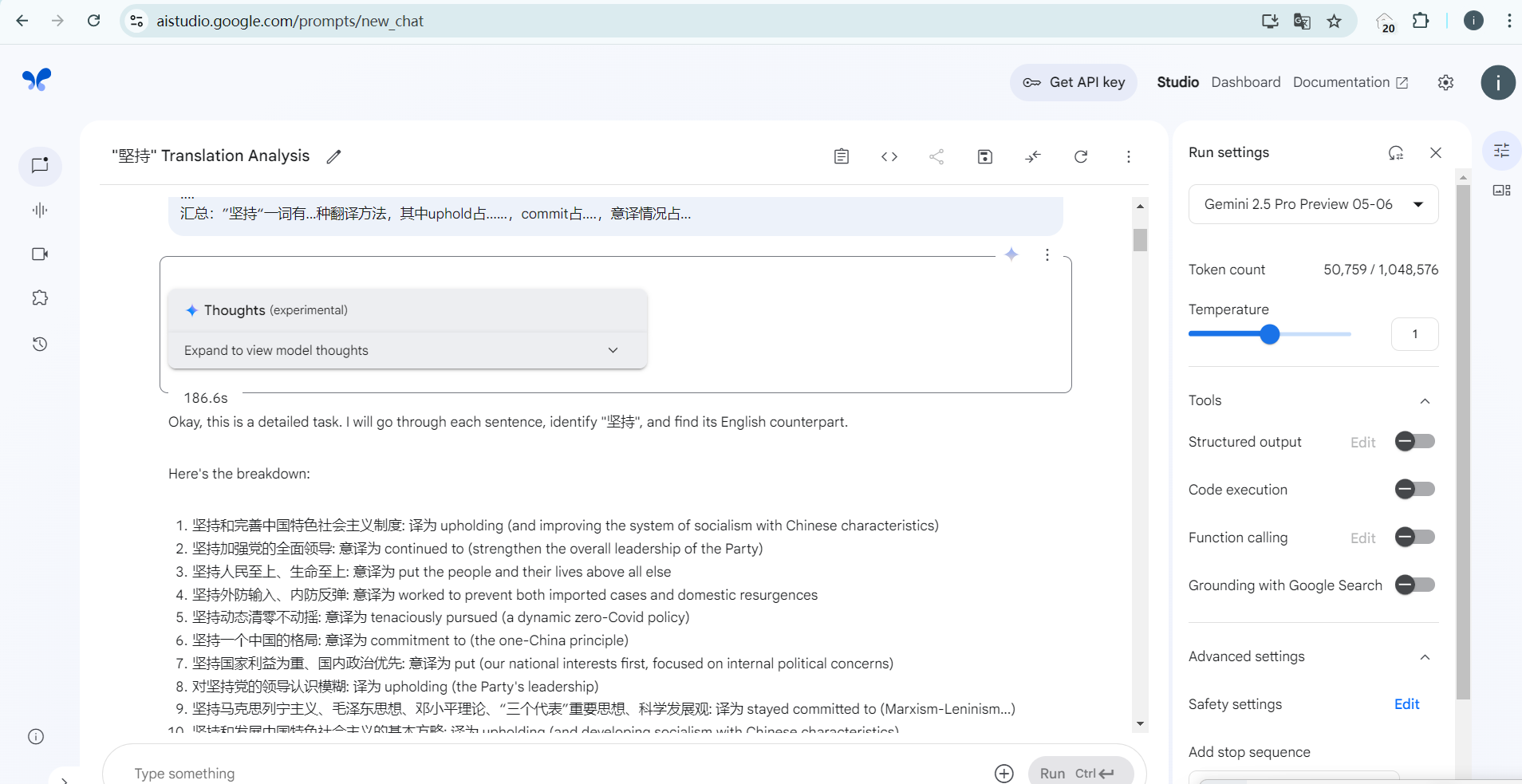Open the Documentation link
The width and height of the screenshot is (1522, 784).
(1350, 82)
